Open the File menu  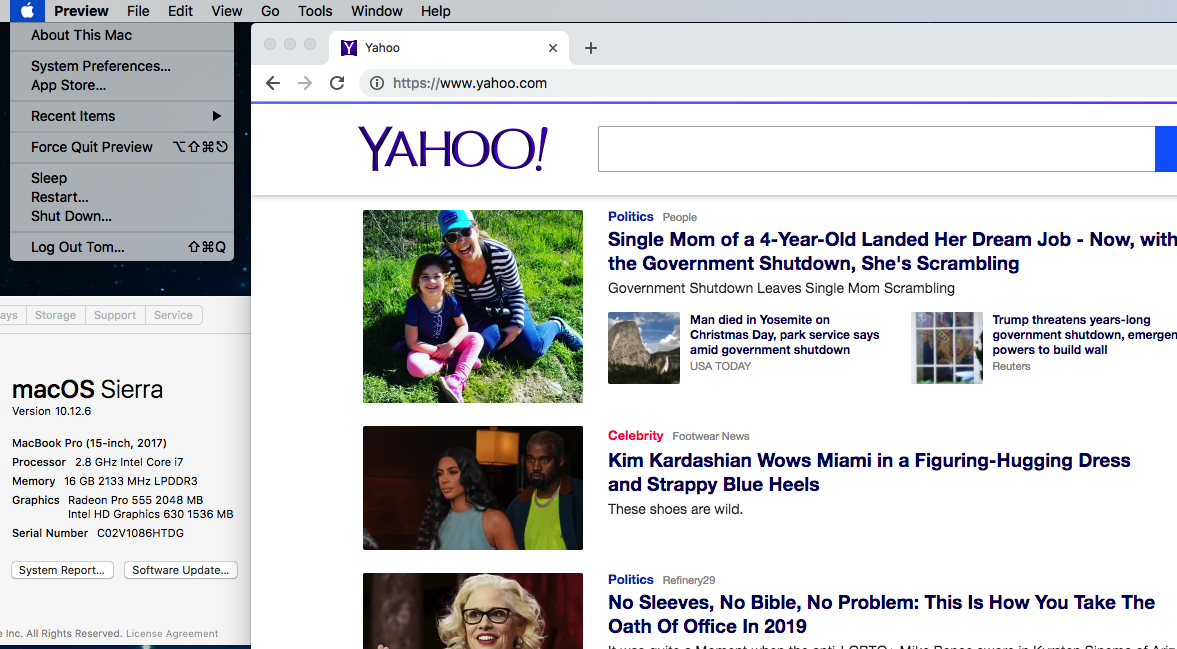(138, 11)
